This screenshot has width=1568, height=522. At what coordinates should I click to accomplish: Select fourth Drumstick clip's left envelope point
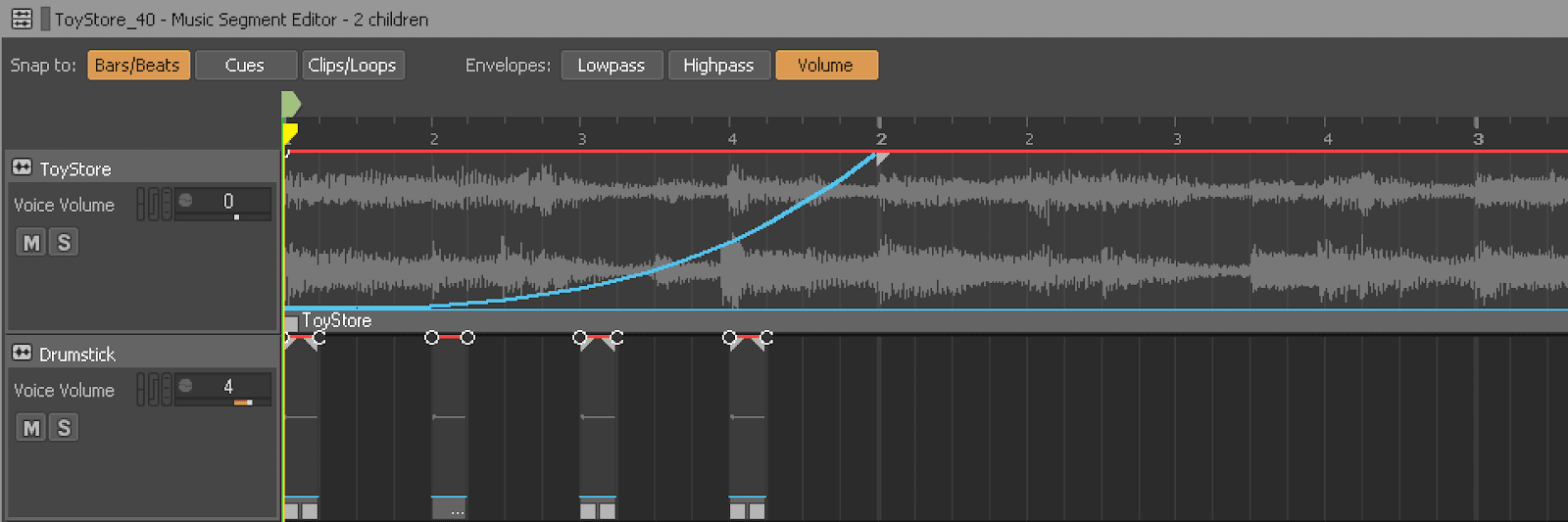point(729,338)
